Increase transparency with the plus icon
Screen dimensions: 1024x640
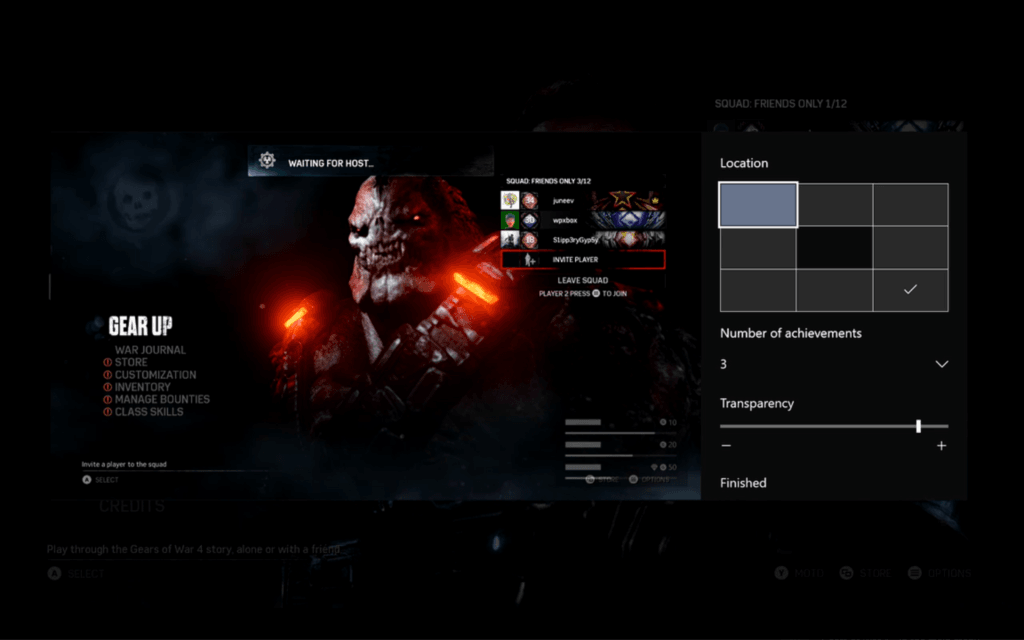click(941, 445)
